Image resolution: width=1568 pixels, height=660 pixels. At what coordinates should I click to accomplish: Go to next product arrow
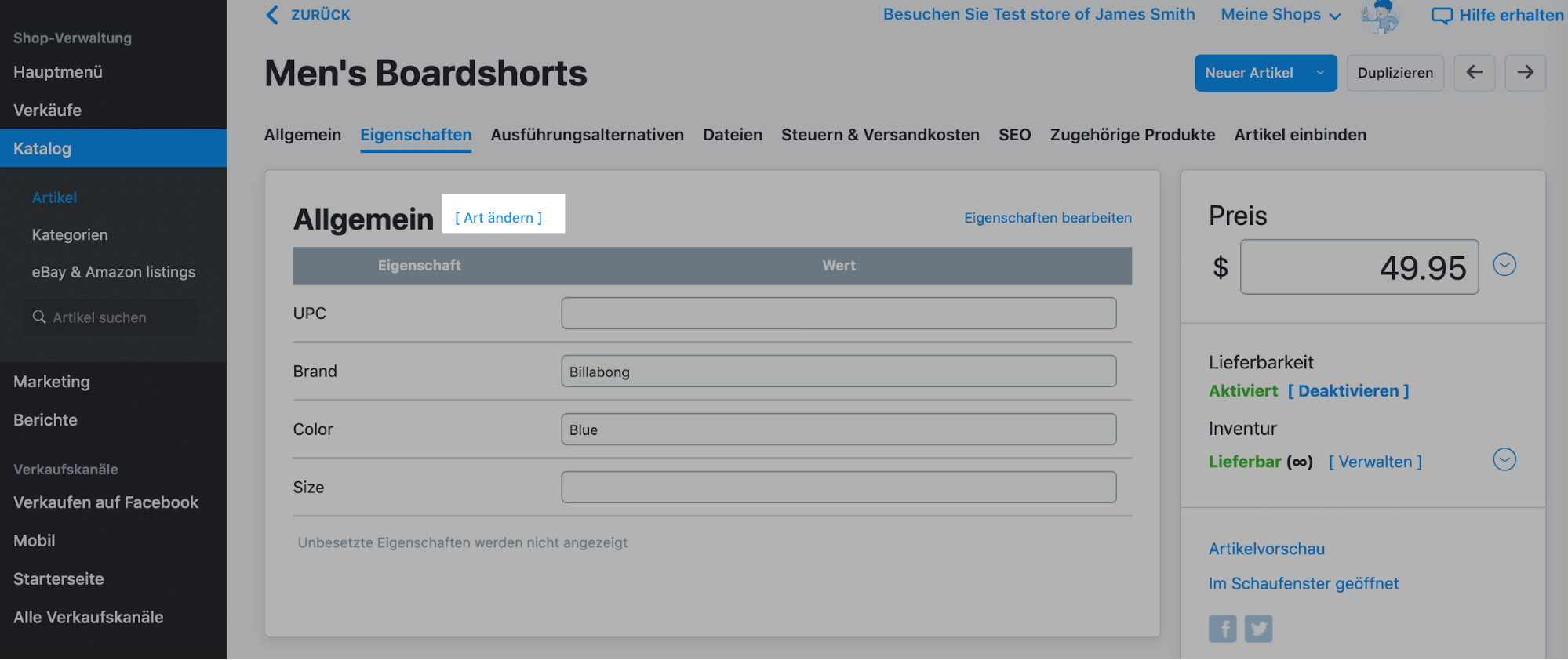[x=1525, y=73]
